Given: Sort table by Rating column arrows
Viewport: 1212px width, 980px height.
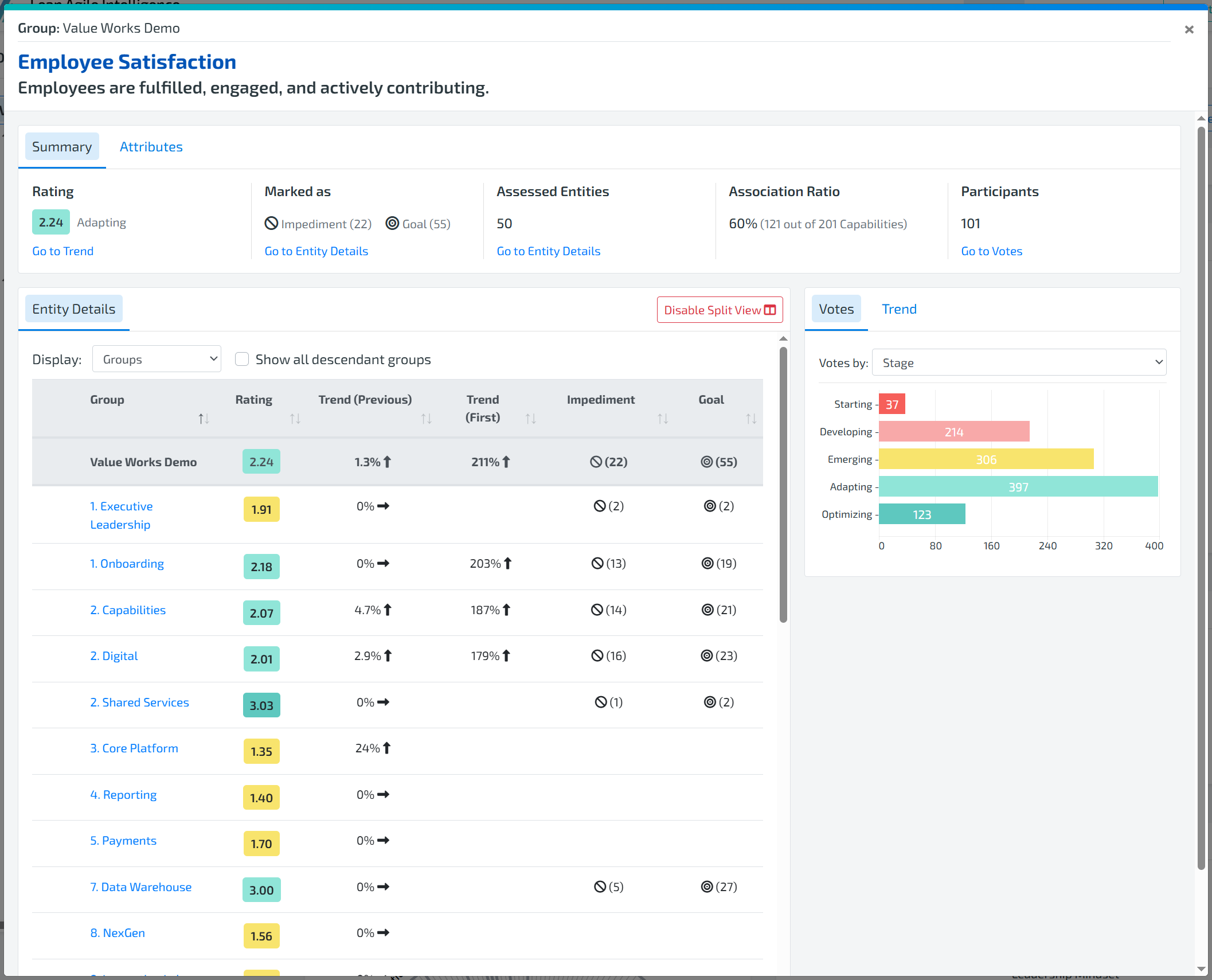Looking at the screenshot, I should coord(295,419).
